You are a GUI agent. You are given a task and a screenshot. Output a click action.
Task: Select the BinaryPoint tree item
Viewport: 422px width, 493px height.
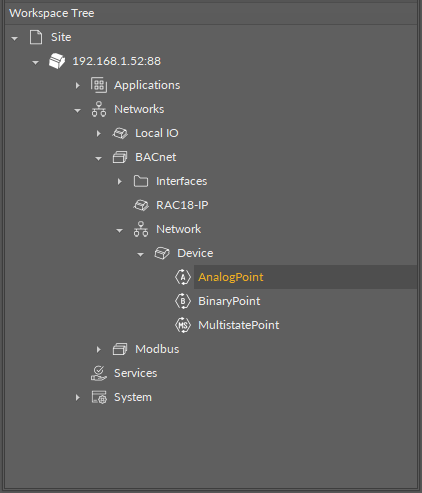point(229,301)
